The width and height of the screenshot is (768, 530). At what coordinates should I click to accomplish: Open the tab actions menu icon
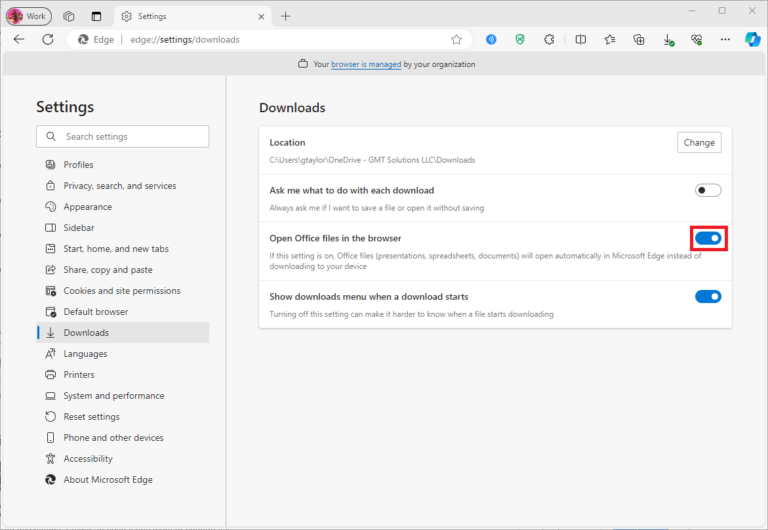tap(96, 16)
